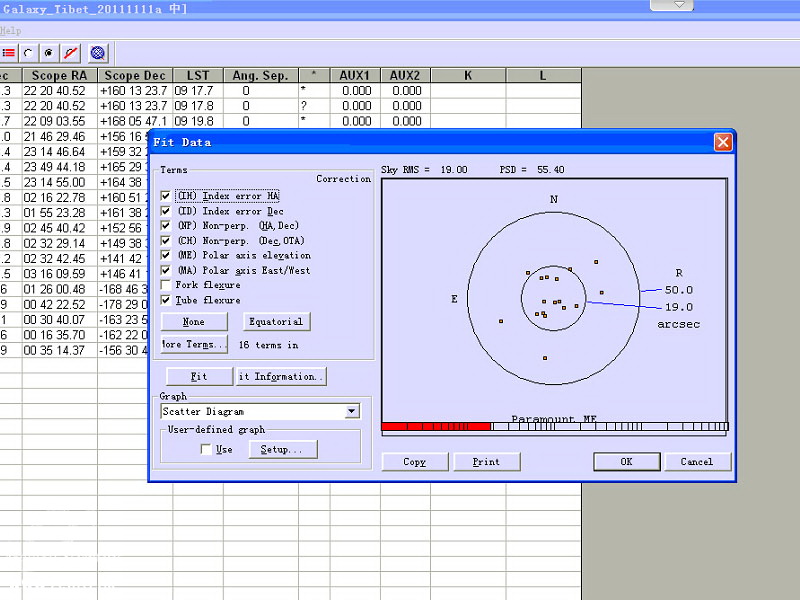Image resolution: width=800 pixels, height=600 pixels.
Task: Tick the user-defined graph Use checkbox
Action: 206,450
